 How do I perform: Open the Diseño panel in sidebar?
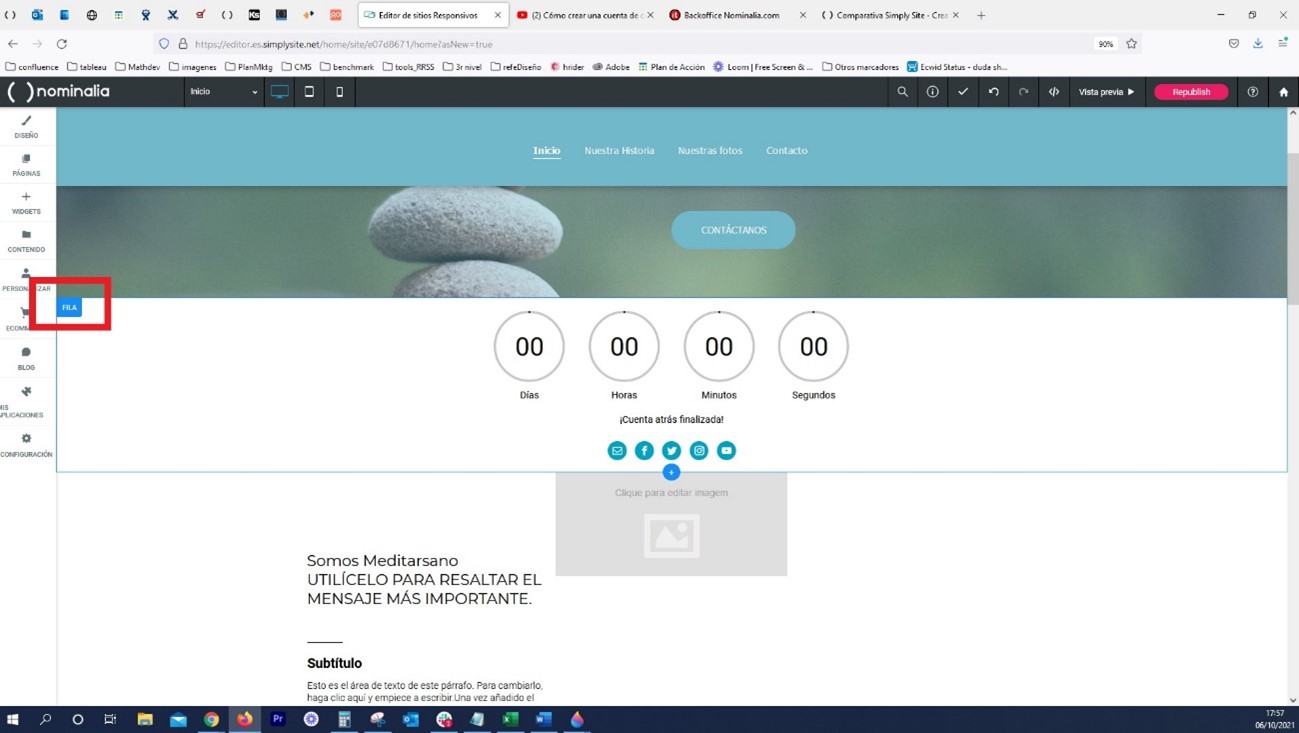(26, 126)
